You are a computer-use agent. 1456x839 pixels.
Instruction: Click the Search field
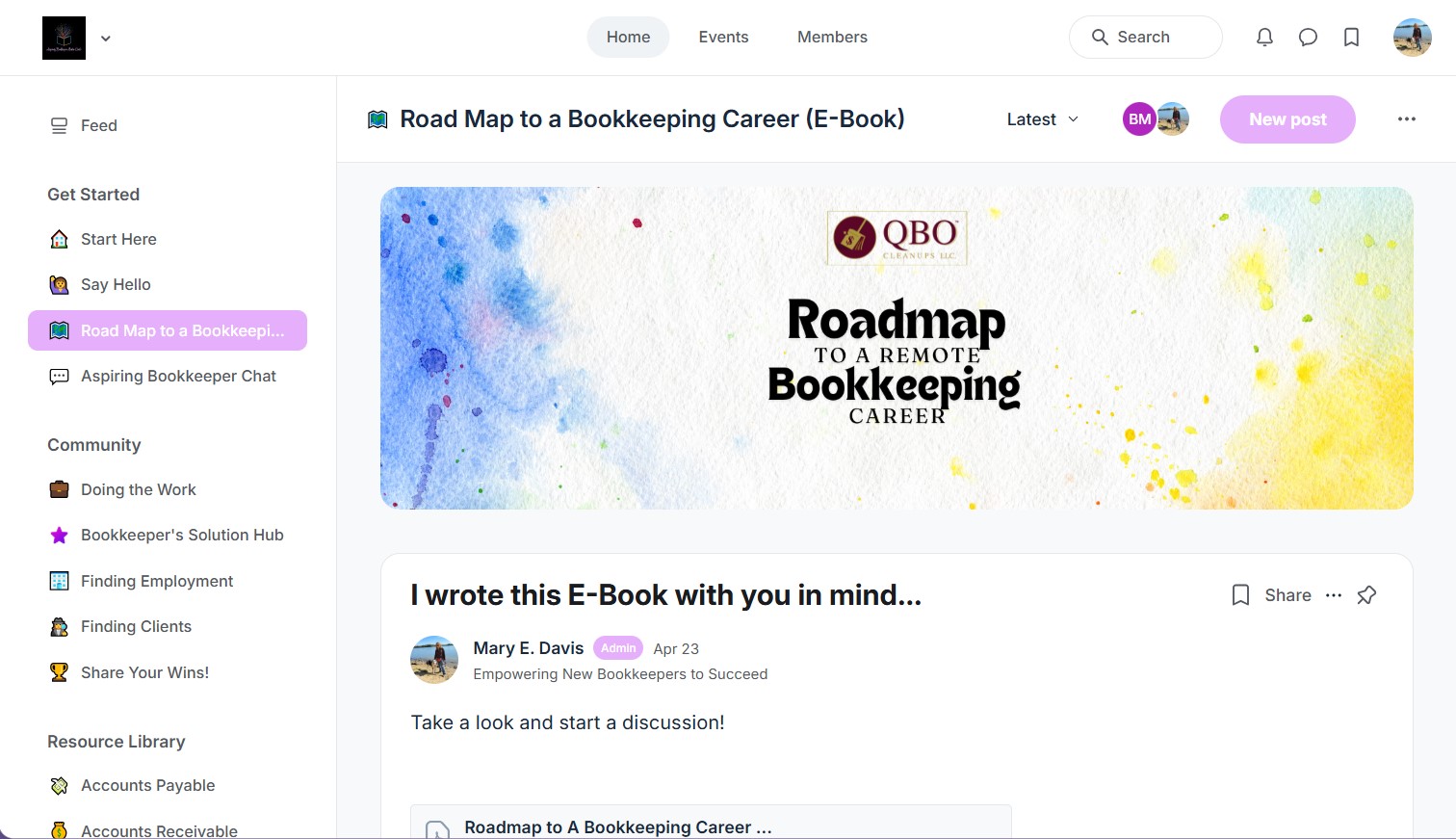1145,38
